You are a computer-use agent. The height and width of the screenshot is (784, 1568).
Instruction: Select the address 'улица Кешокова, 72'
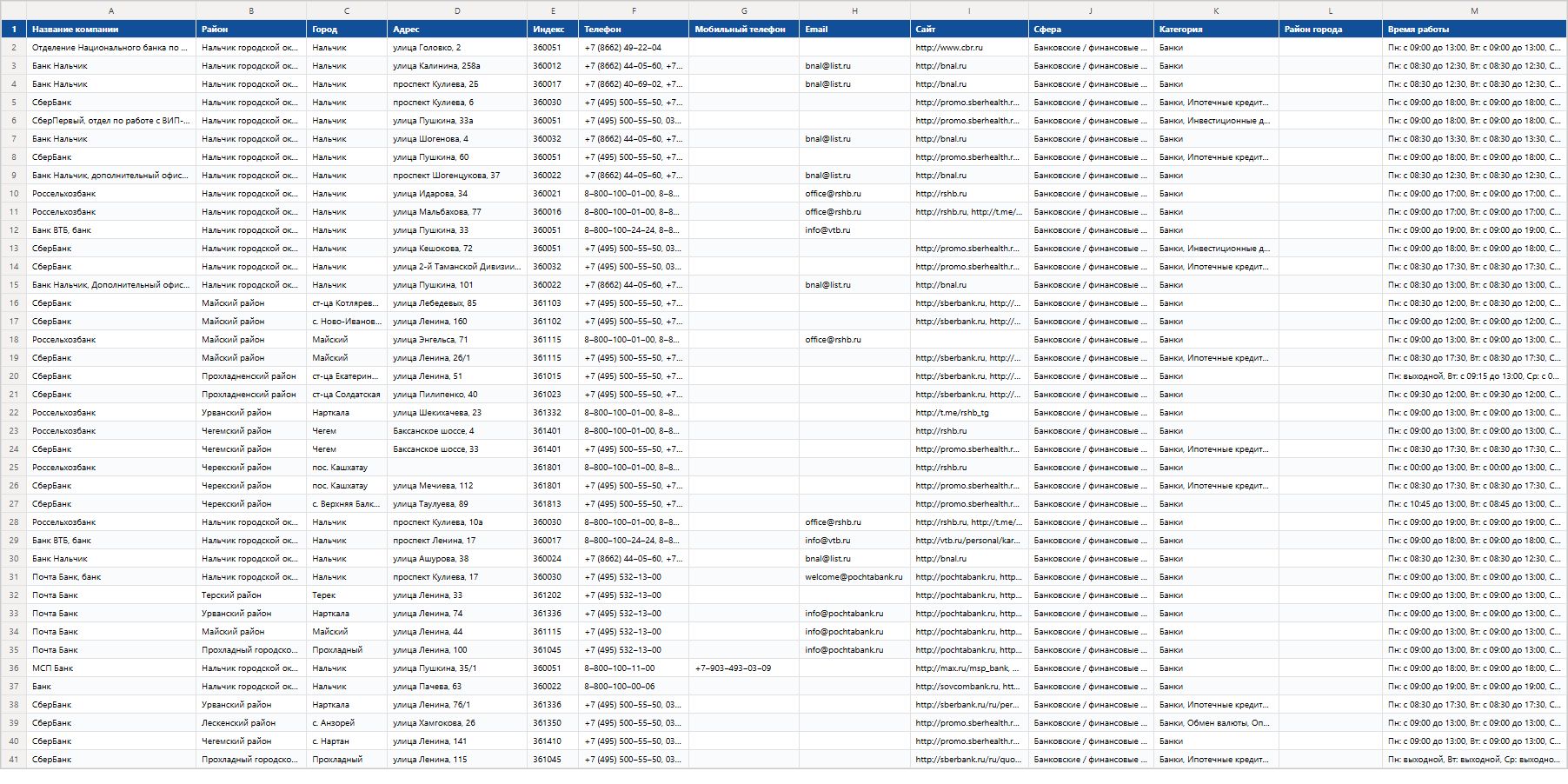pyautogui.click(x=457, y=249)
